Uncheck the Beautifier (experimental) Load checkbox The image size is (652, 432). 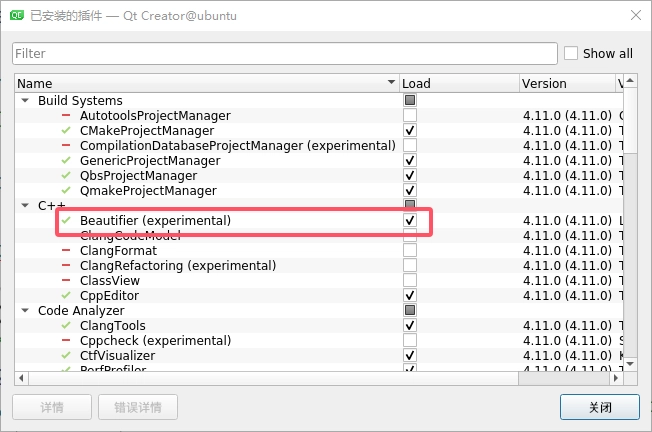coord(410,220)
